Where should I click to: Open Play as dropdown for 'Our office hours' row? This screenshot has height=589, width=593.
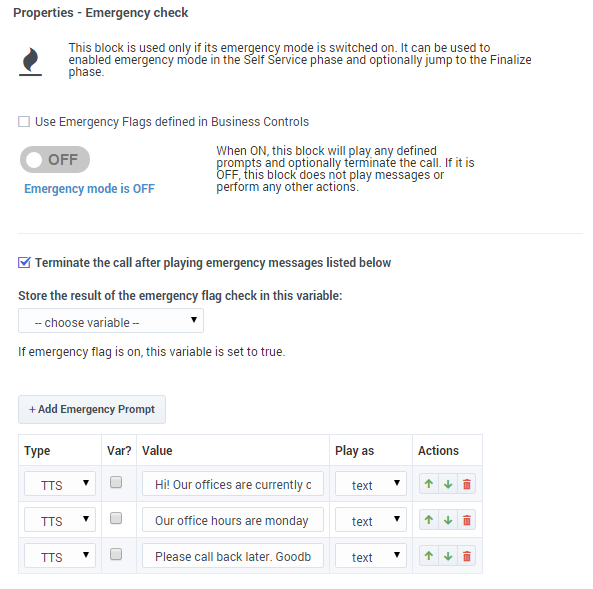[x=371, y=520]
